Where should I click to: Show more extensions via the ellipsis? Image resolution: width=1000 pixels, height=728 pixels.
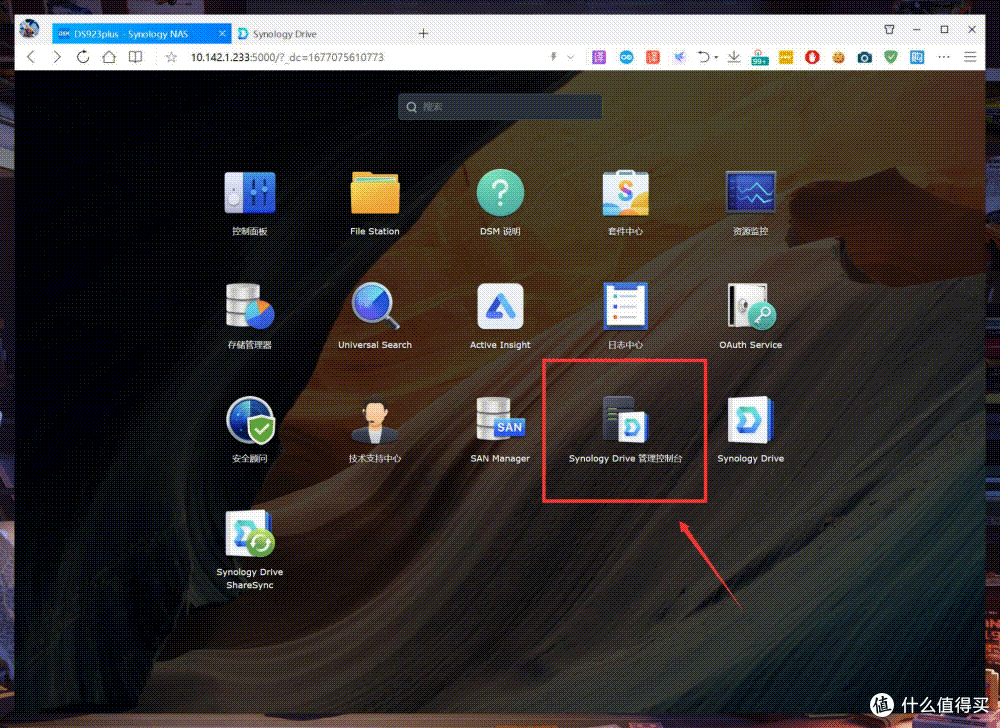pyautogui.click(x=944, y=57)
